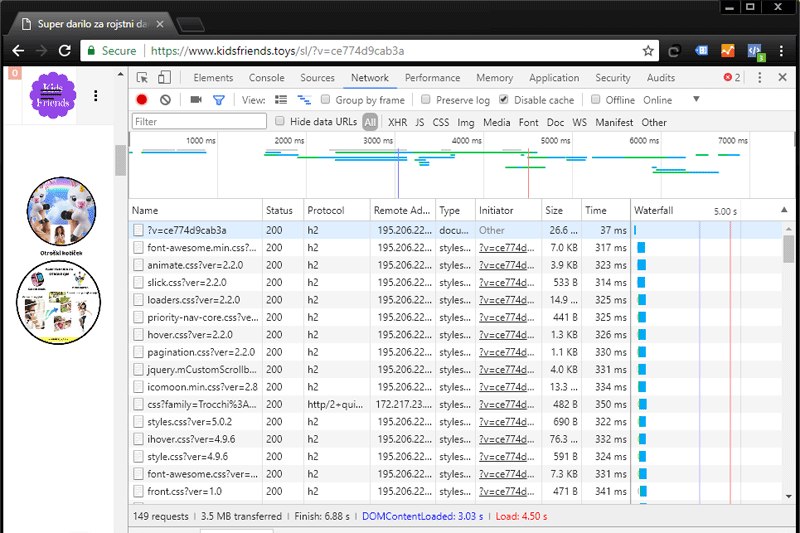Activate the inspect element picker
This screenshot has height=533, width=800.
143,78
